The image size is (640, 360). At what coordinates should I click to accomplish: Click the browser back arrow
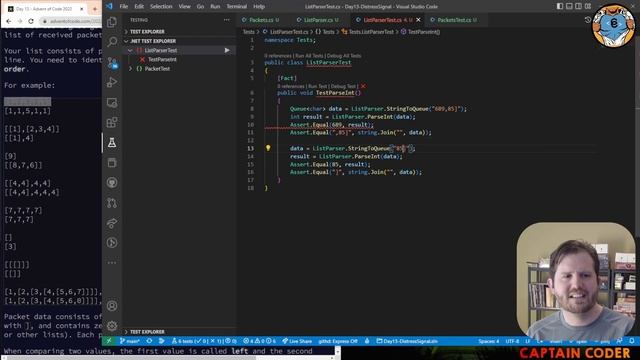pyautogui.click(x=9, y=21)
